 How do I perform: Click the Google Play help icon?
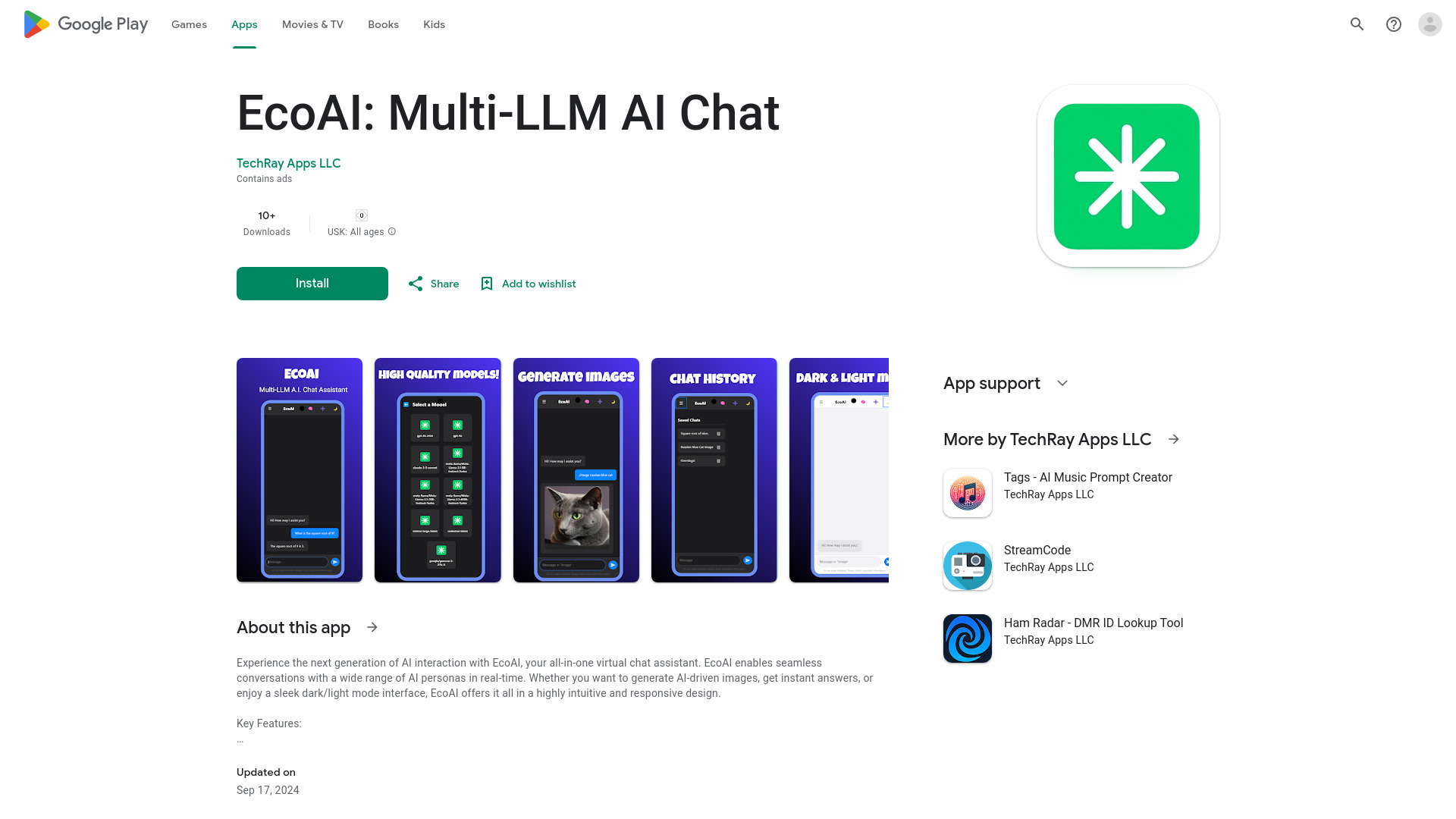(1394, 24)
